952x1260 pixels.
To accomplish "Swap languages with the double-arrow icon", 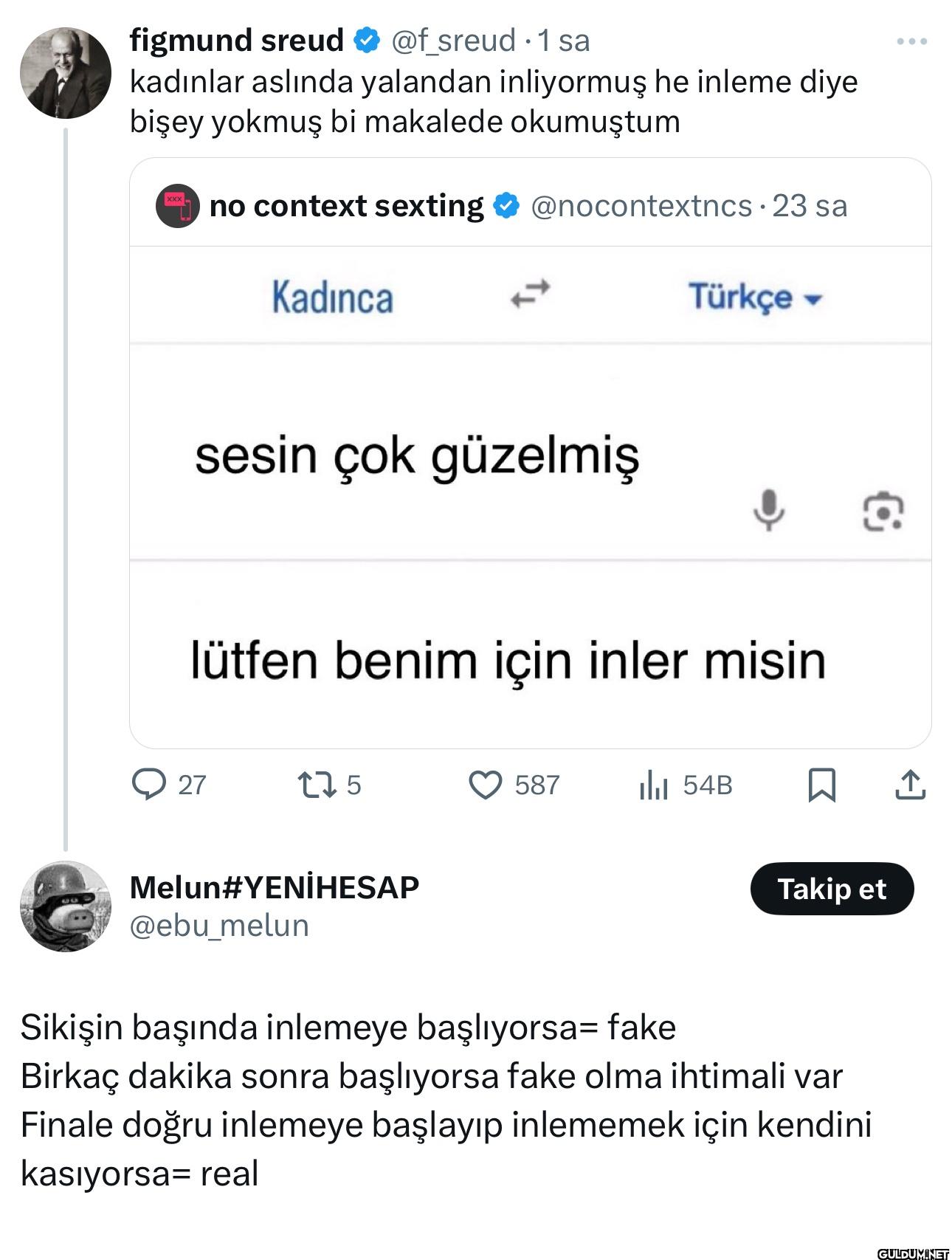I will (531, 295).
